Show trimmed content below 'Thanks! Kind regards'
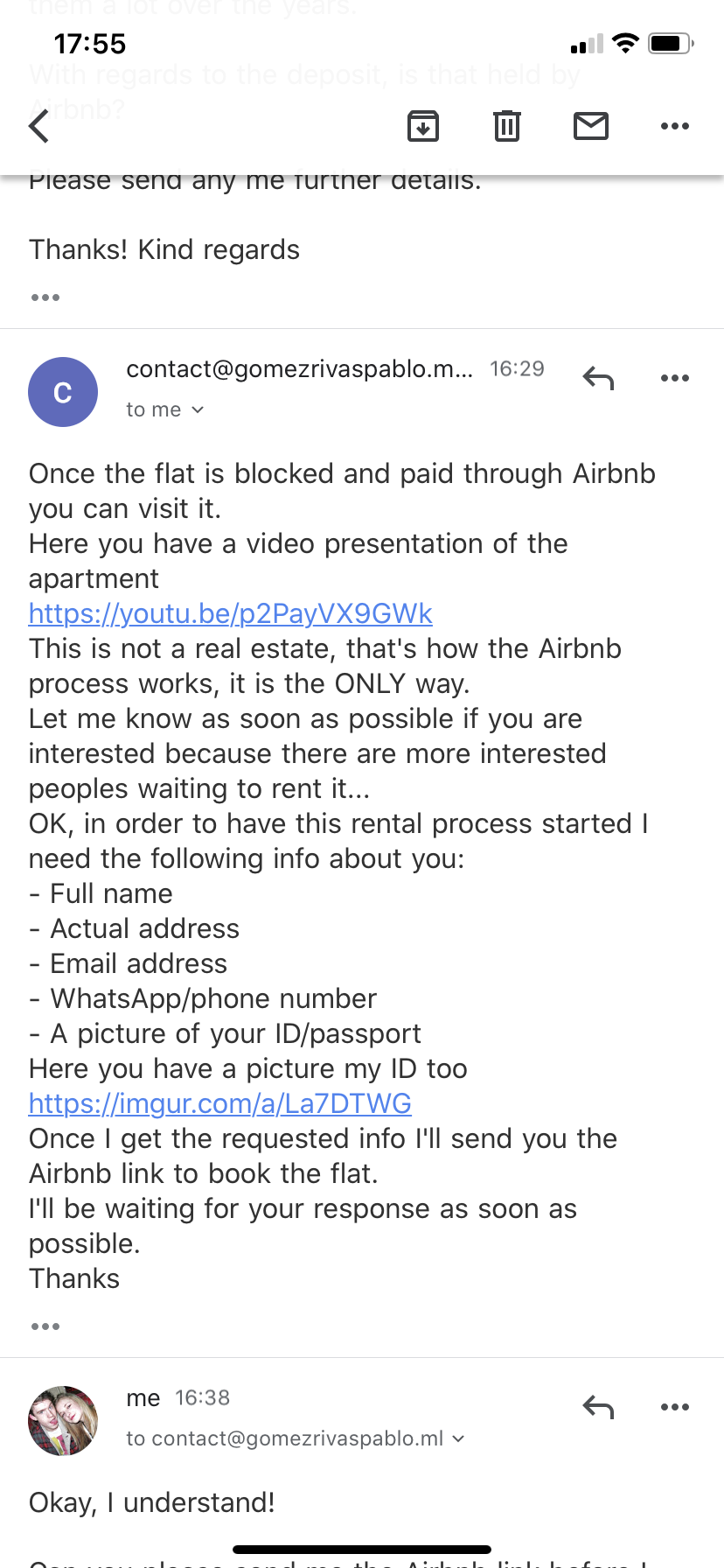The height and width of the screenshot is (1568, 724). [x=45, y=297]
